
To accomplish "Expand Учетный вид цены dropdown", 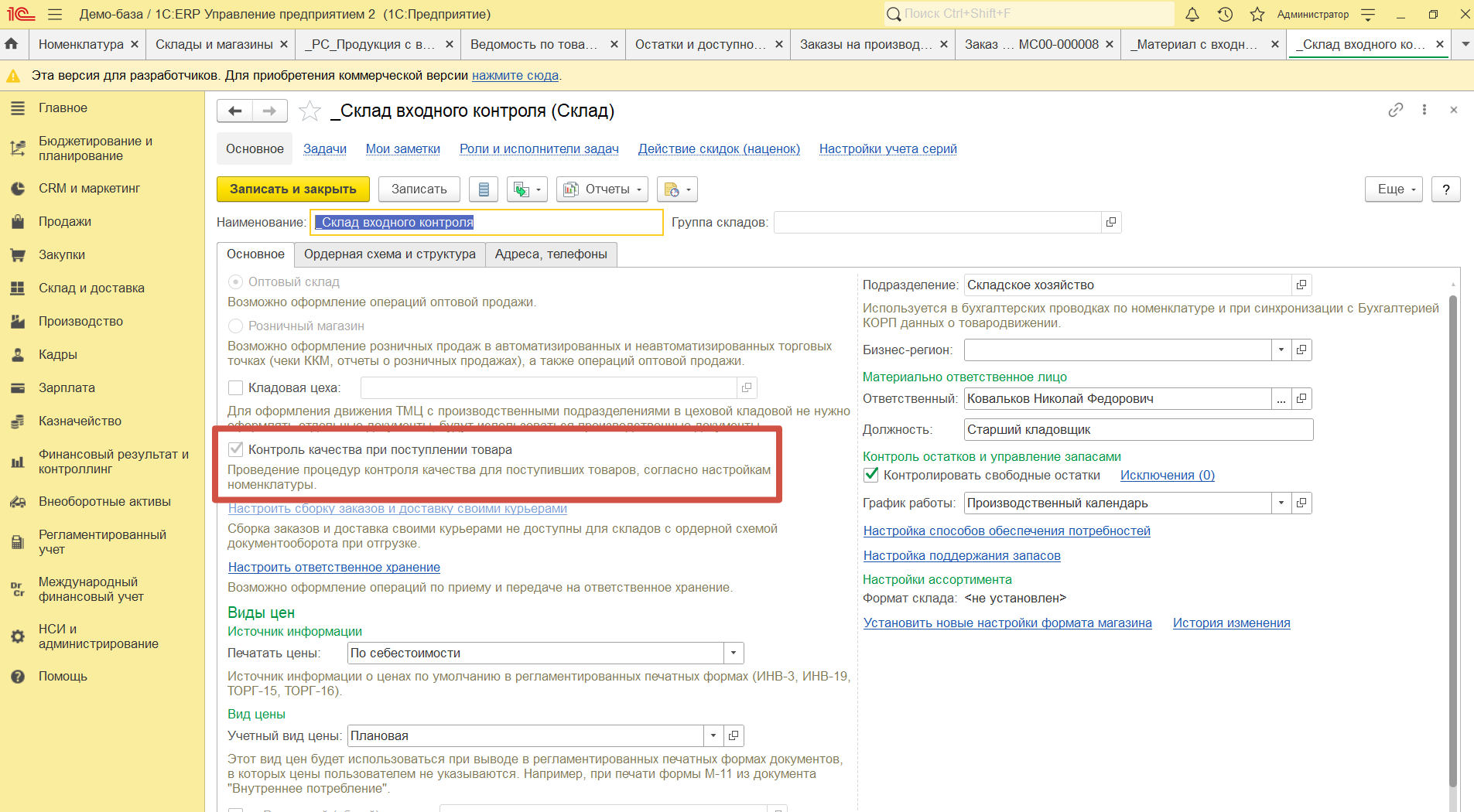I will 713,736.
